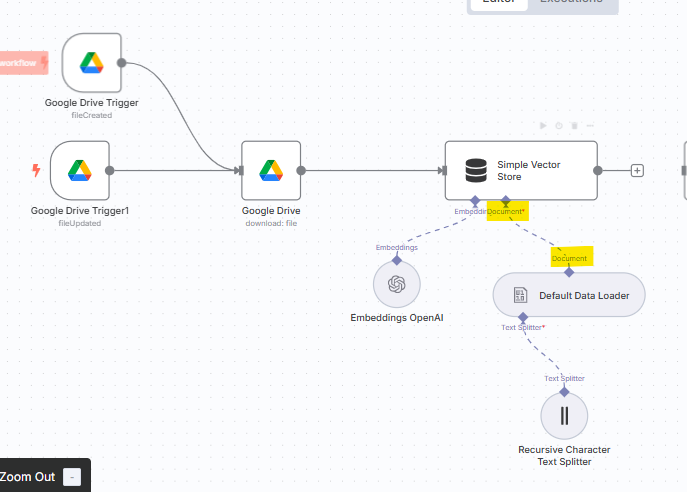Click the Text Splitter diamond under Default Data Loader
This screenshot has width=687, height=492.
523,317
